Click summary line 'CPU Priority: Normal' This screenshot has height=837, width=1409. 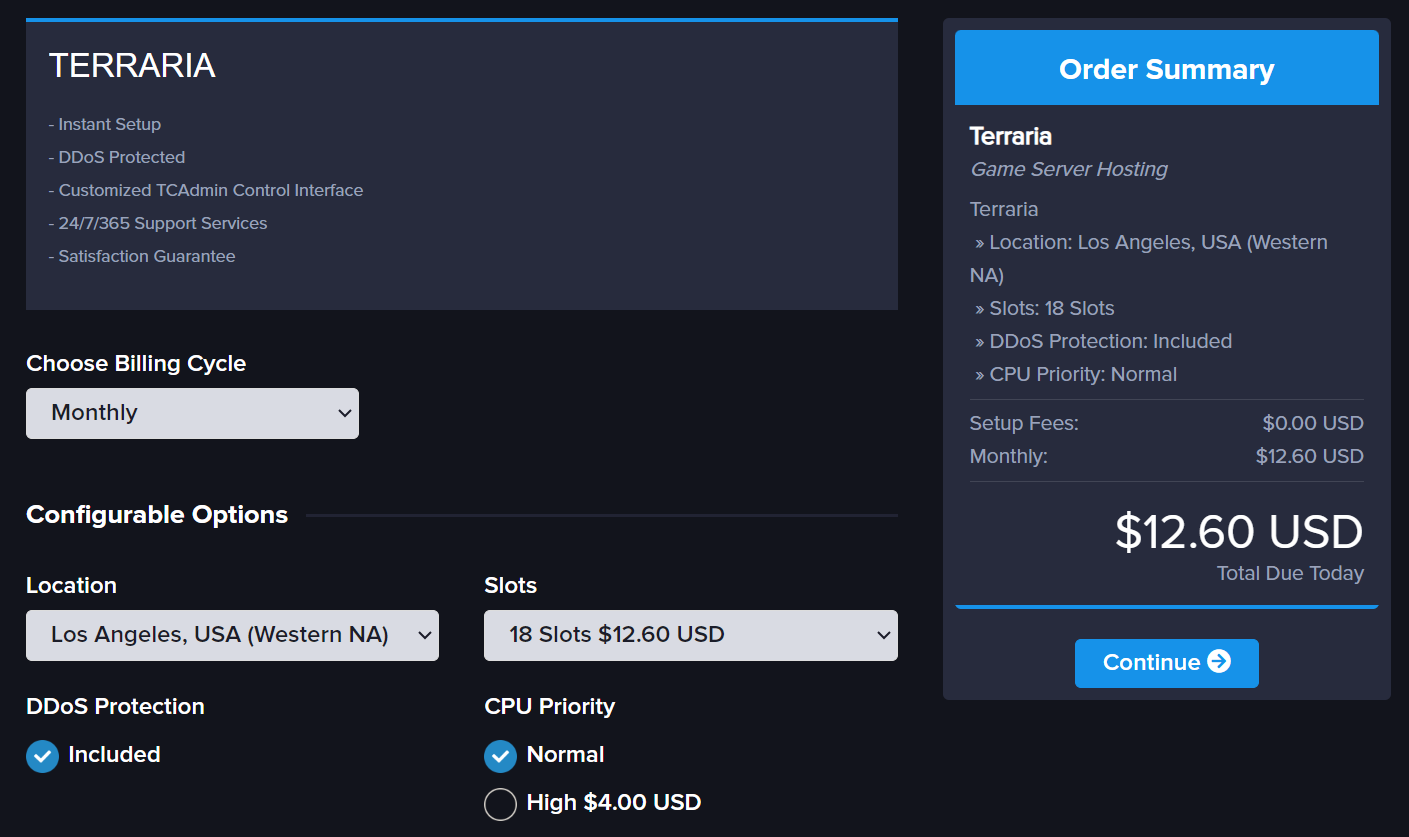[1076, 374]
